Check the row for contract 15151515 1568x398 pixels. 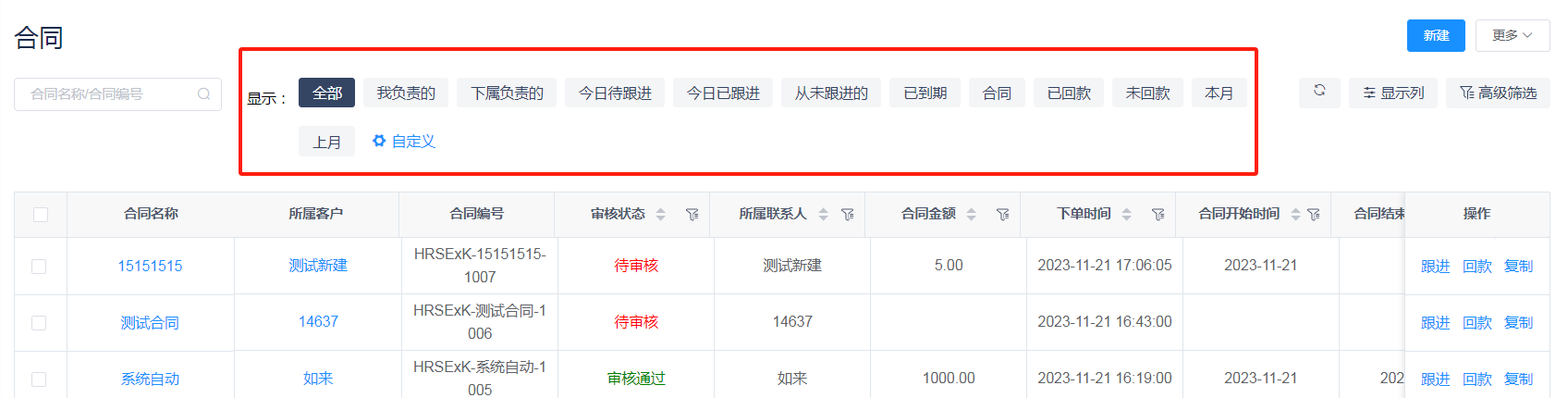pos(39,267)
